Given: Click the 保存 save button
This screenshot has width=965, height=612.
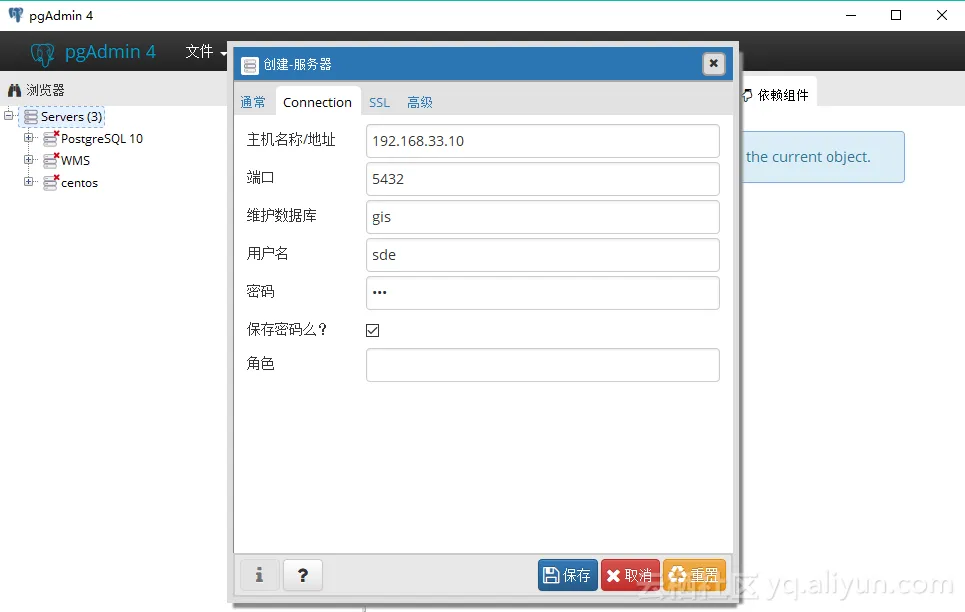Looking at the screenshot, I should 567,575.
